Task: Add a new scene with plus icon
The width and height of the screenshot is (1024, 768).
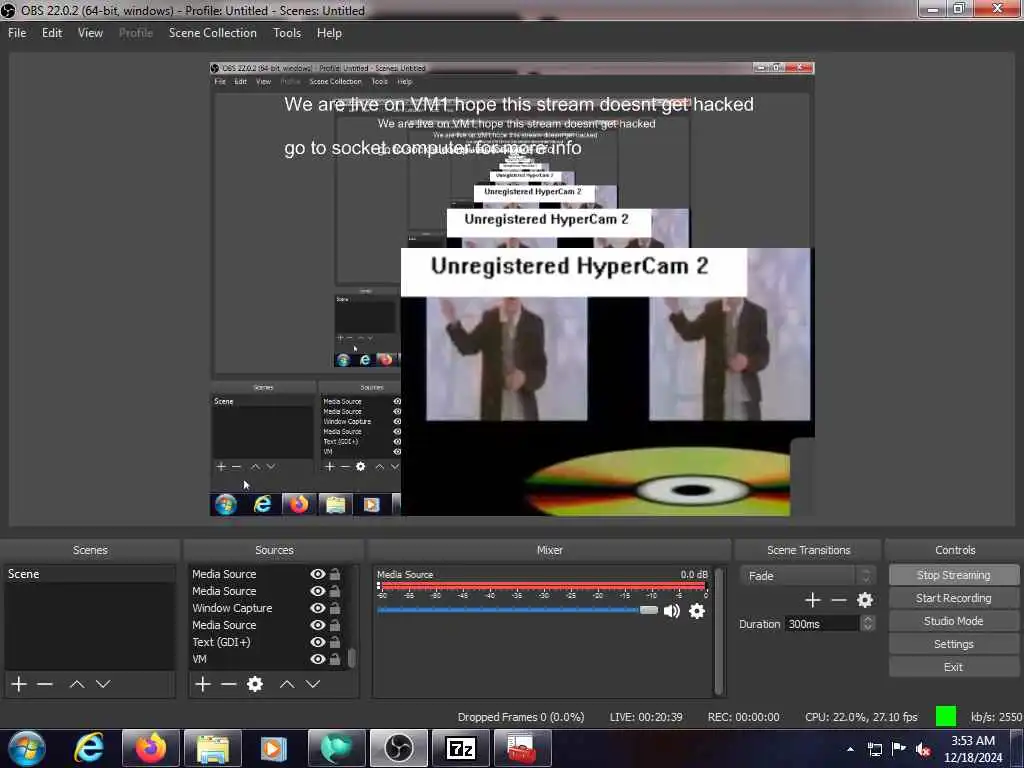Action: pyautogui.click(x=19, y=684)
